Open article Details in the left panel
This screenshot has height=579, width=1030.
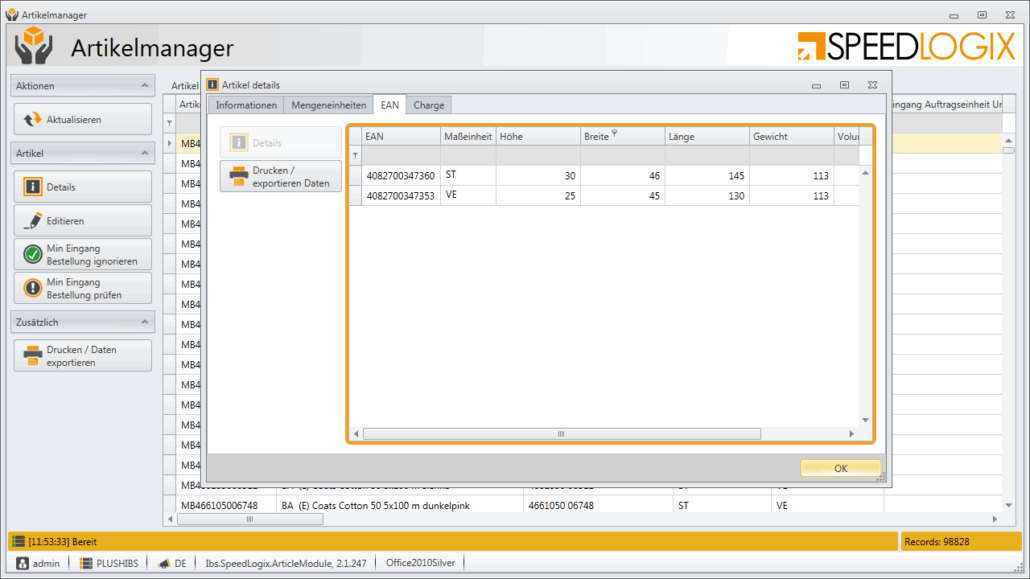pos(82,187)
